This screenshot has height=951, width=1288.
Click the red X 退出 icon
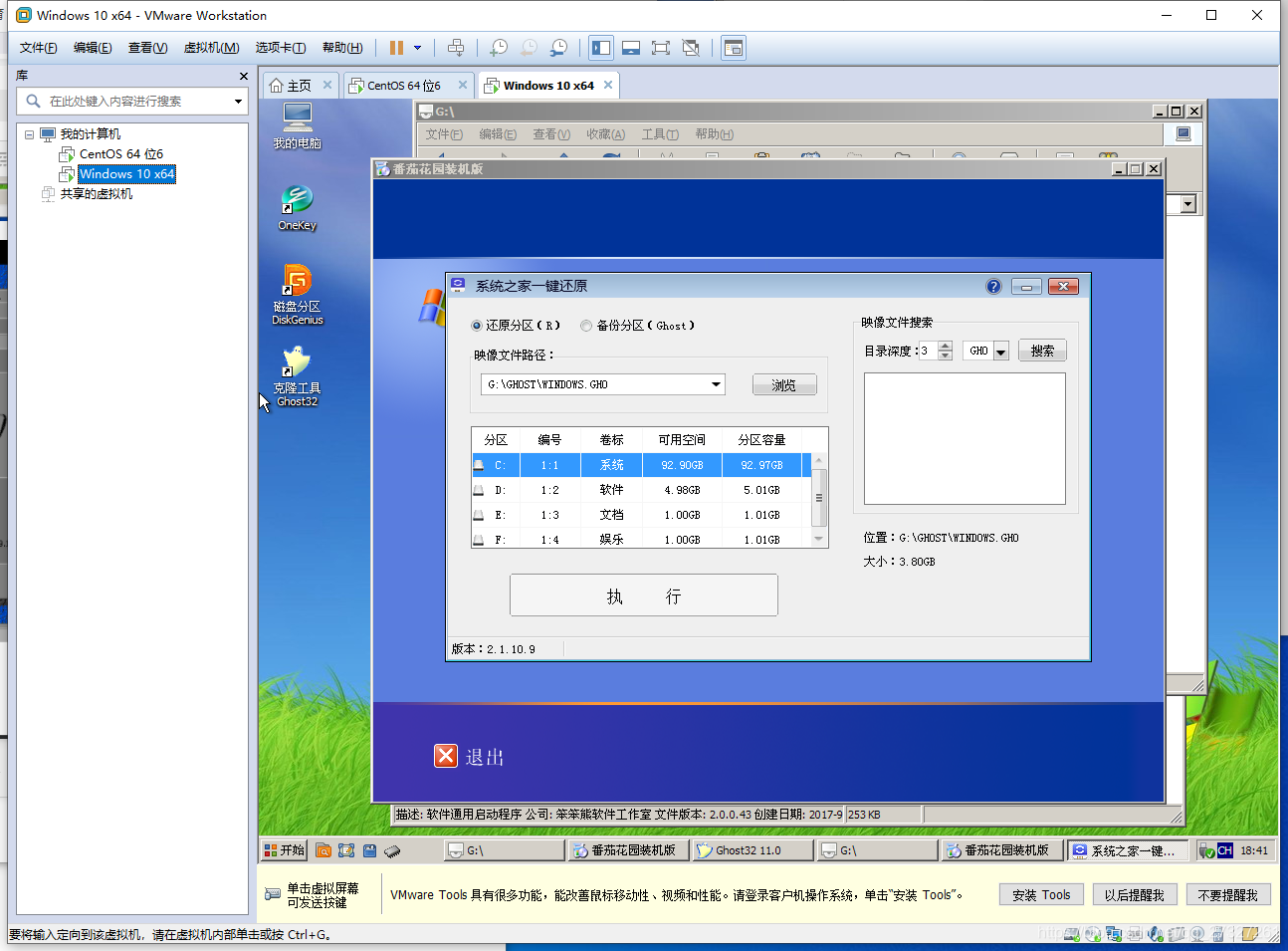[446, 756]
